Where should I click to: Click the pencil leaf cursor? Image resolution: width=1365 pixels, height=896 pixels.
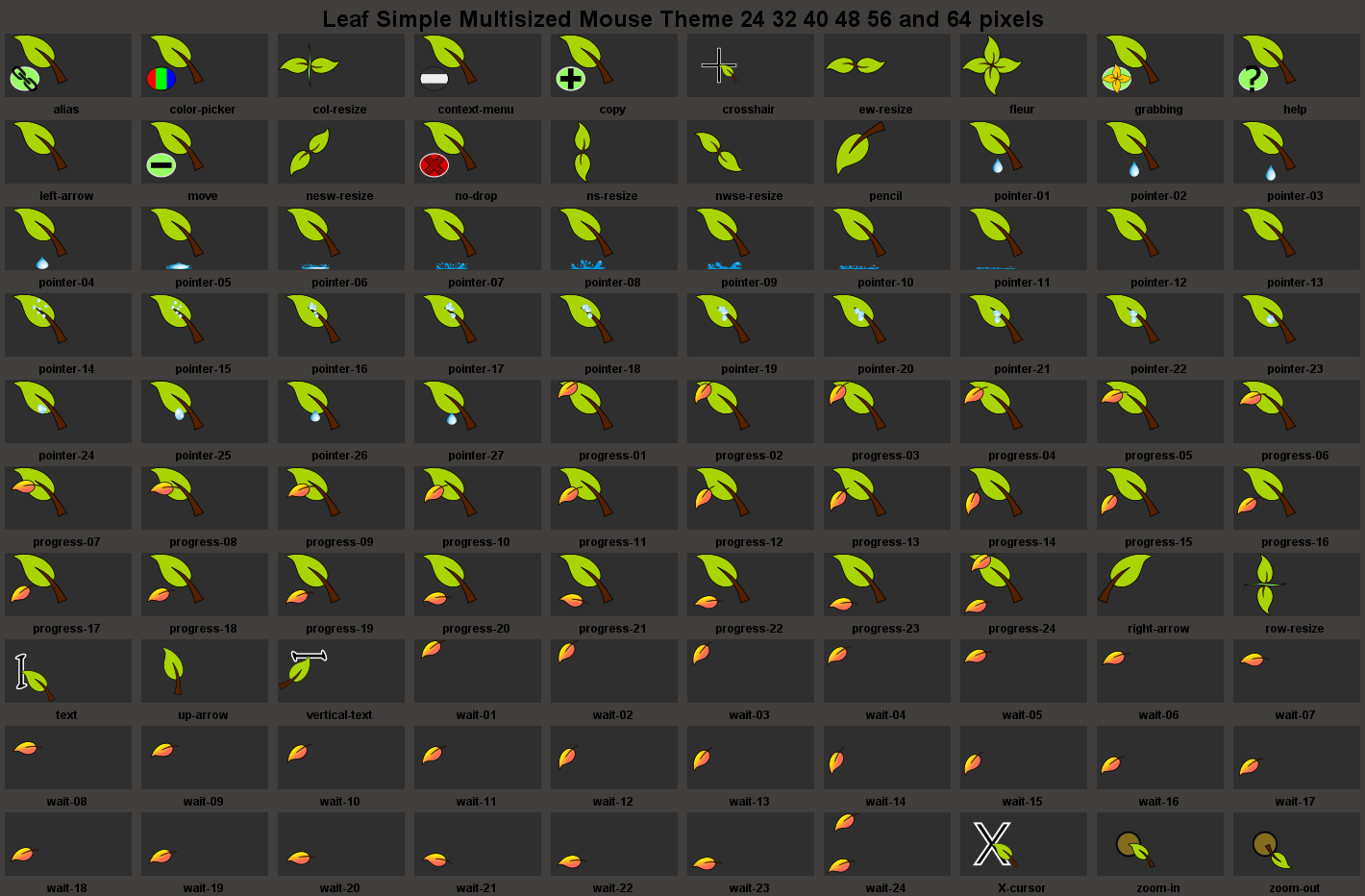[x=887, y=152]
